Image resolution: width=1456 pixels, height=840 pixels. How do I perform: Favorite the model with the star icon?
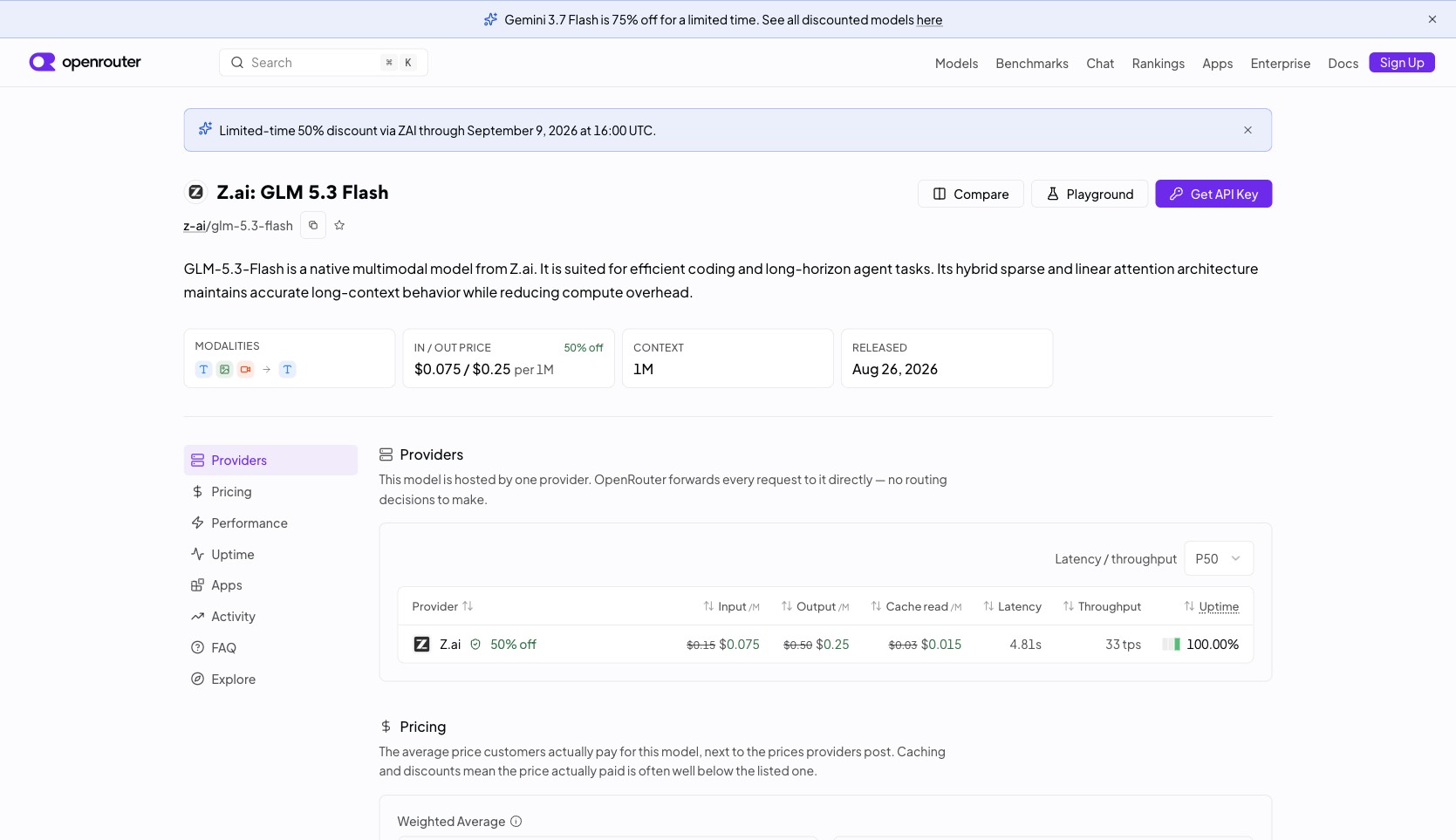[339, 225]
